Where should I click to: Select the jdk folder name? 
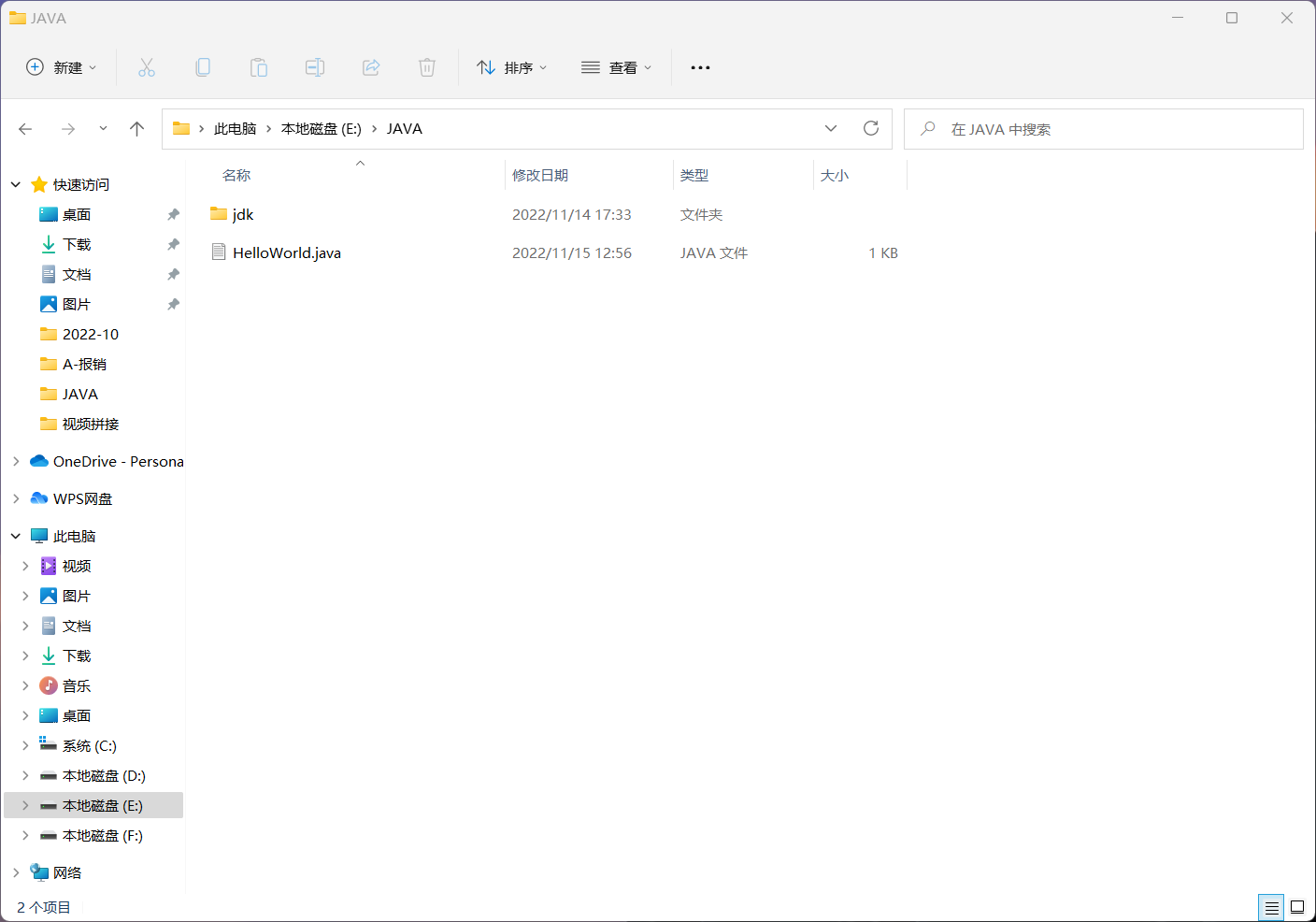tap(243, 214)
